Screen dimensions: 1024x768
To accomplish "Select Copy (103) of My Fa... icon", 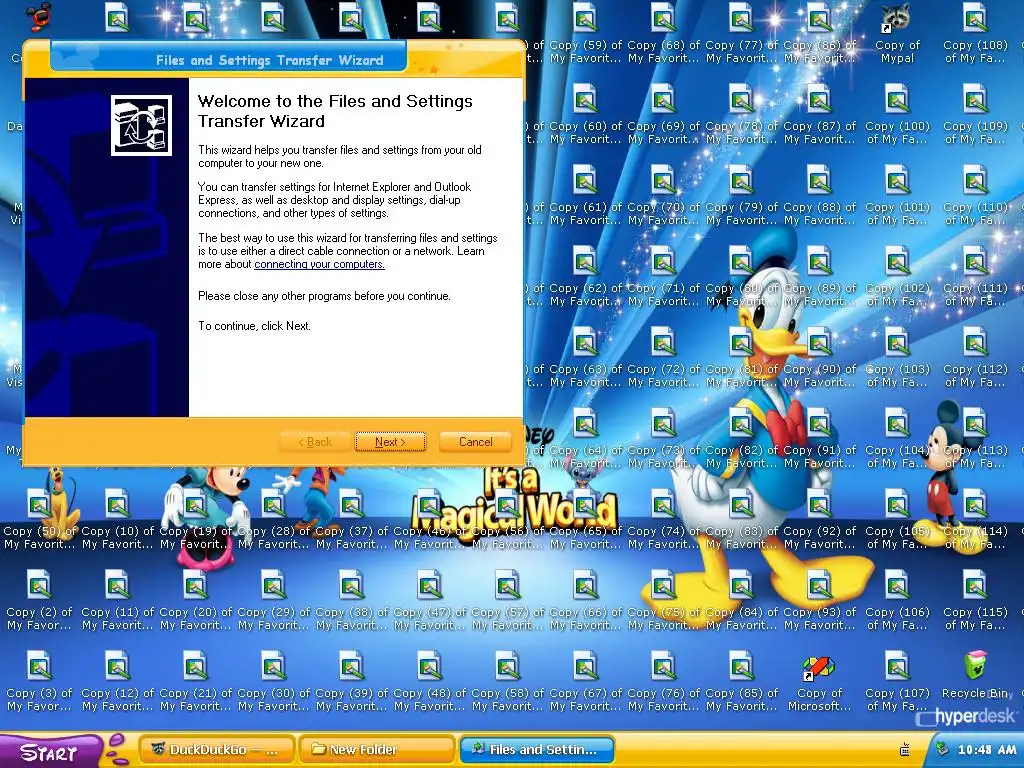I will [x=897, y=341].
